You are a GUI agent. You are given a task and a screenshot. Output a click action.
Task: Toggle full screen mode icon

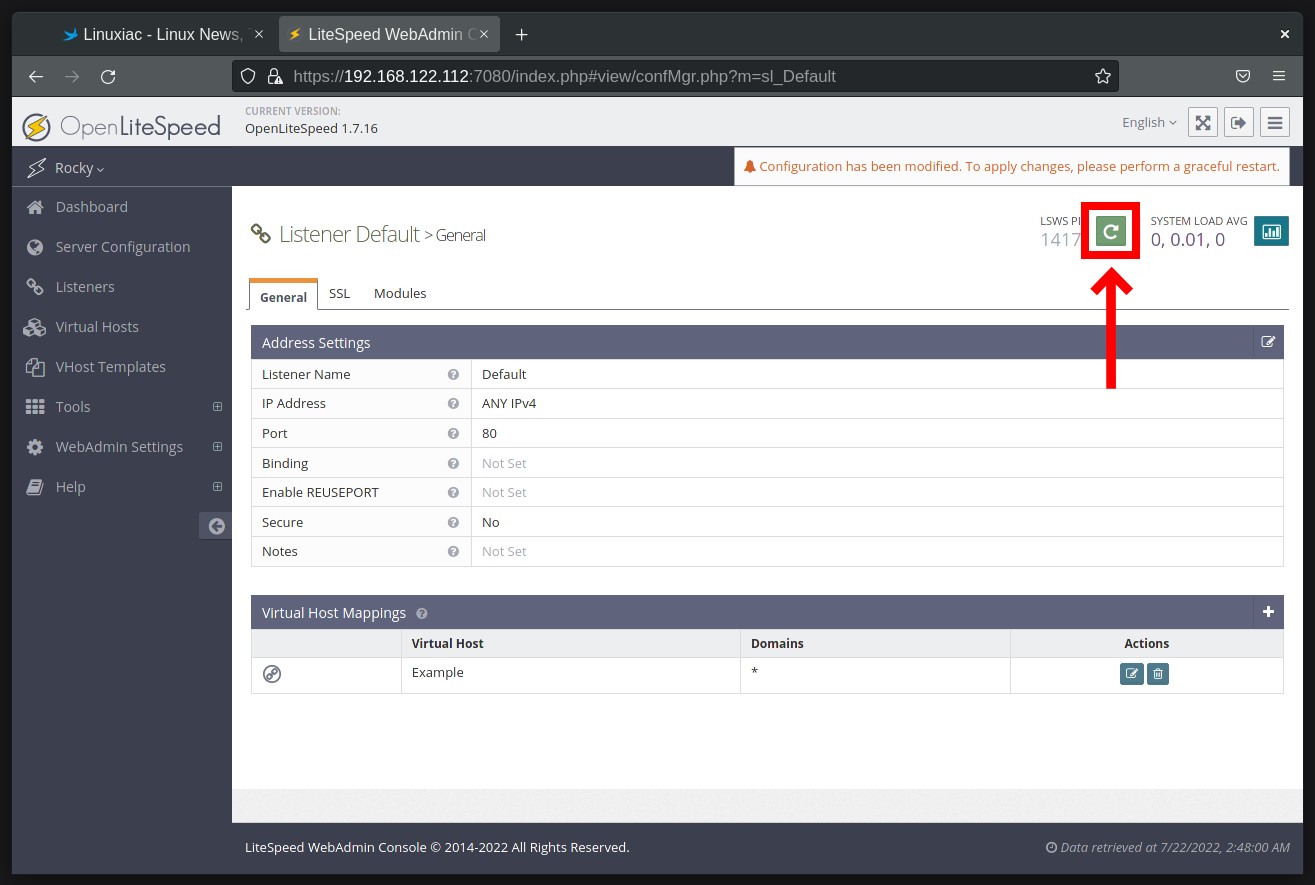pyautogui.click(x=1203, y=122)
